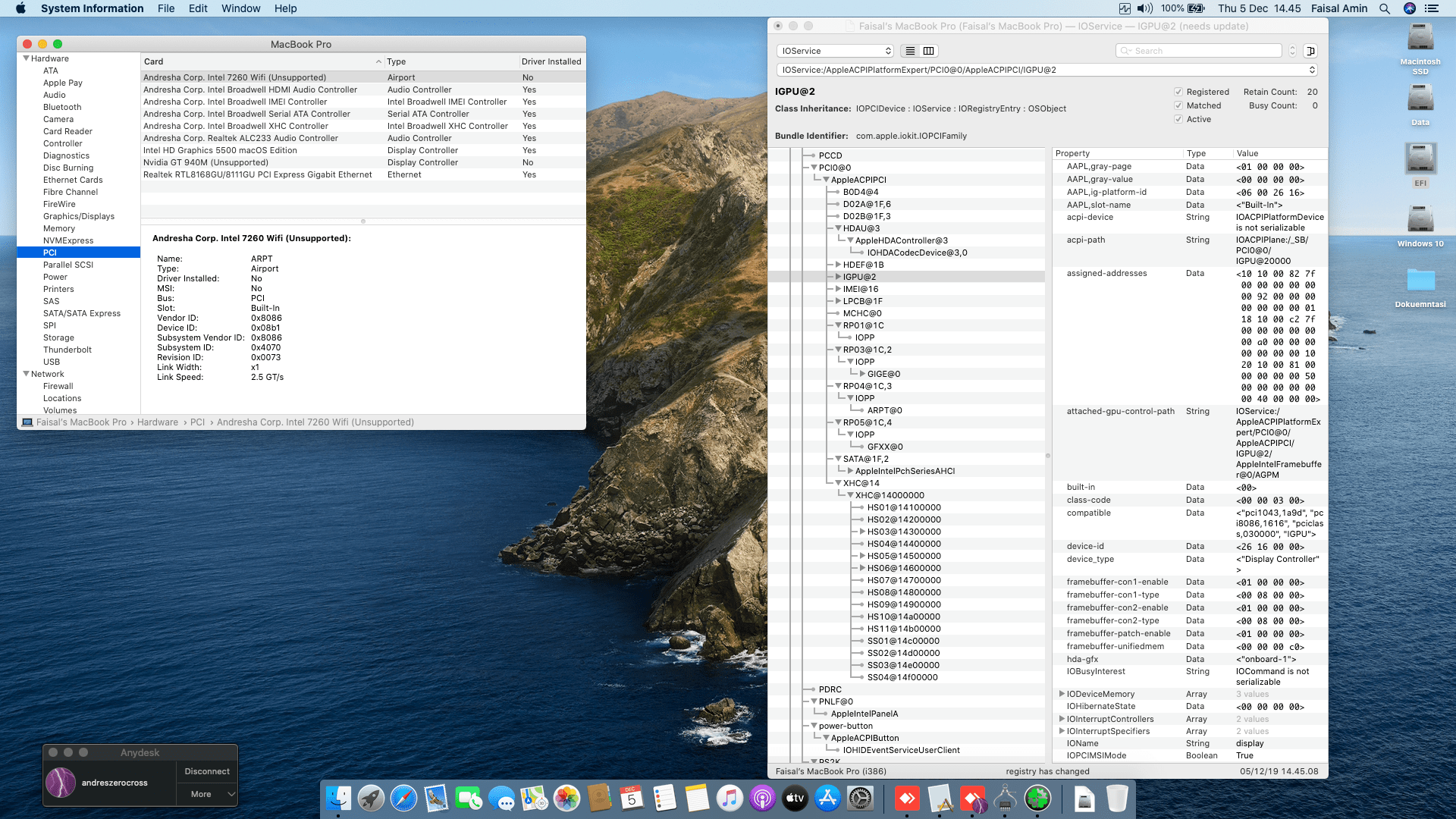Screen dimensions: 1456x819
Task: Toggle the Matched checkbox
Action: click(1178, 105)
